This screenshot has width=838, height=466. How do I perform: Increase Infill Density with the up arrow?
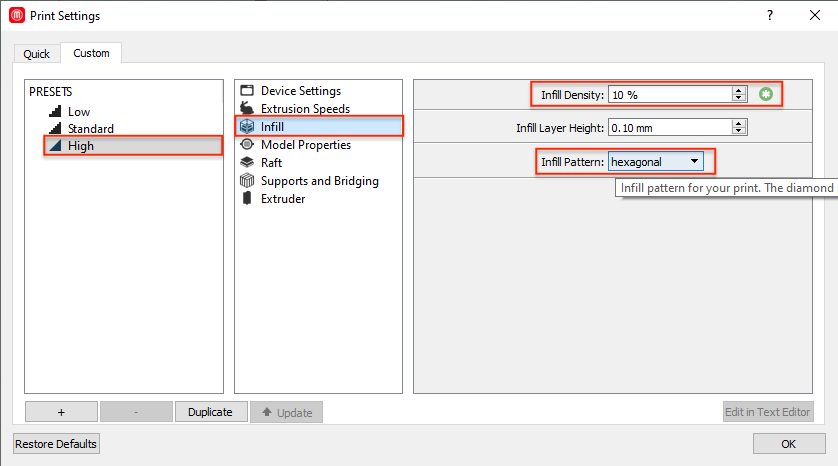[x=739, y=91]
